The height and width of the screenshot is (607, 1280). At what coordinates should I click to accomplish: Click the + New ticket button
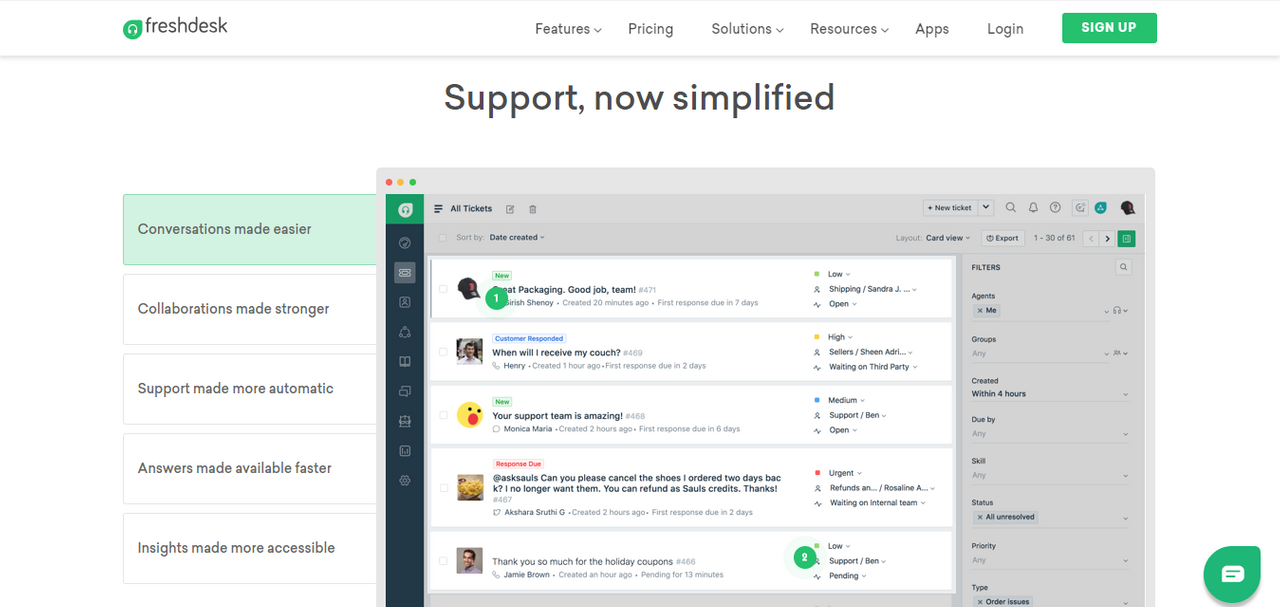pyautogui.click(x=950, y=208)
